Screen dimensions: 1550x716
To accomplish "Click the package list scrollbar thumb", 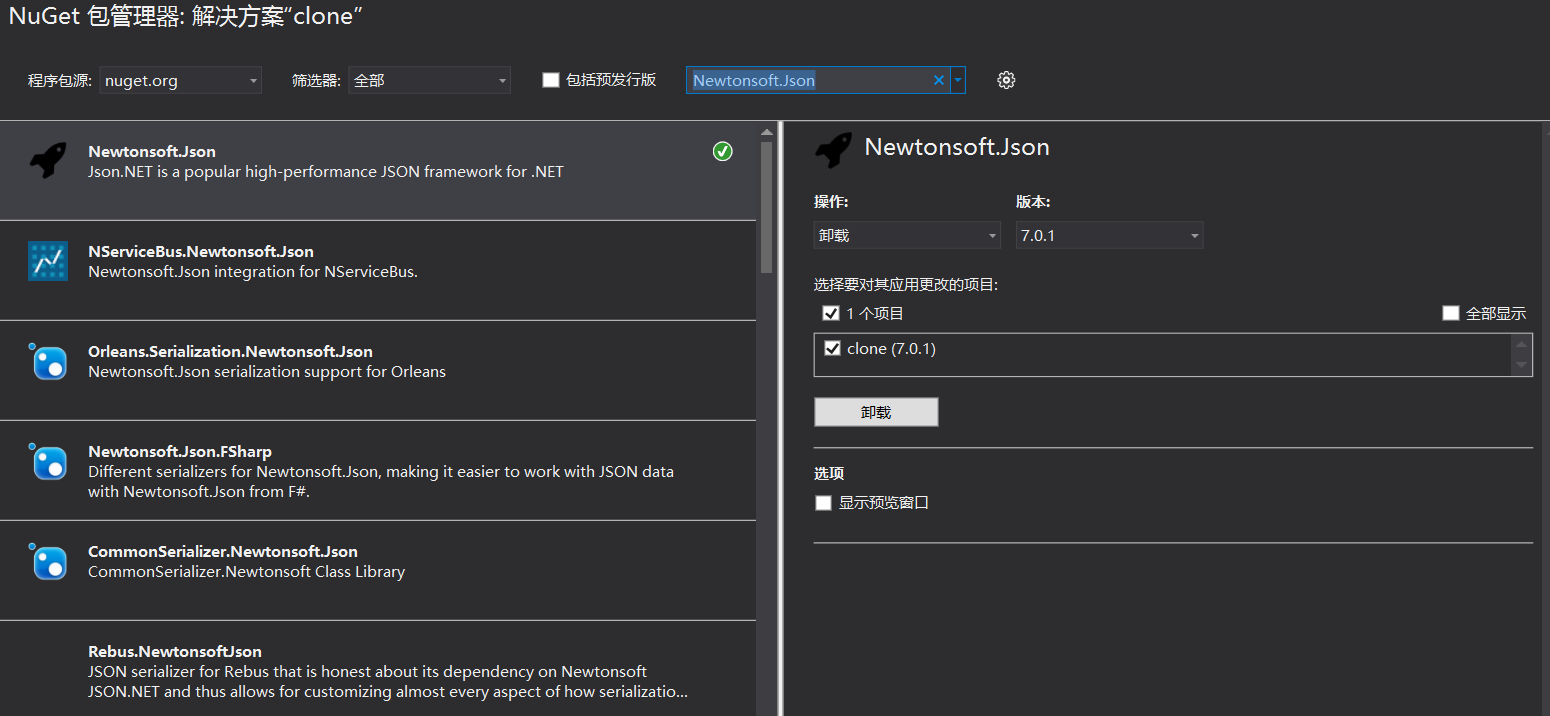I will pos(767,207).
